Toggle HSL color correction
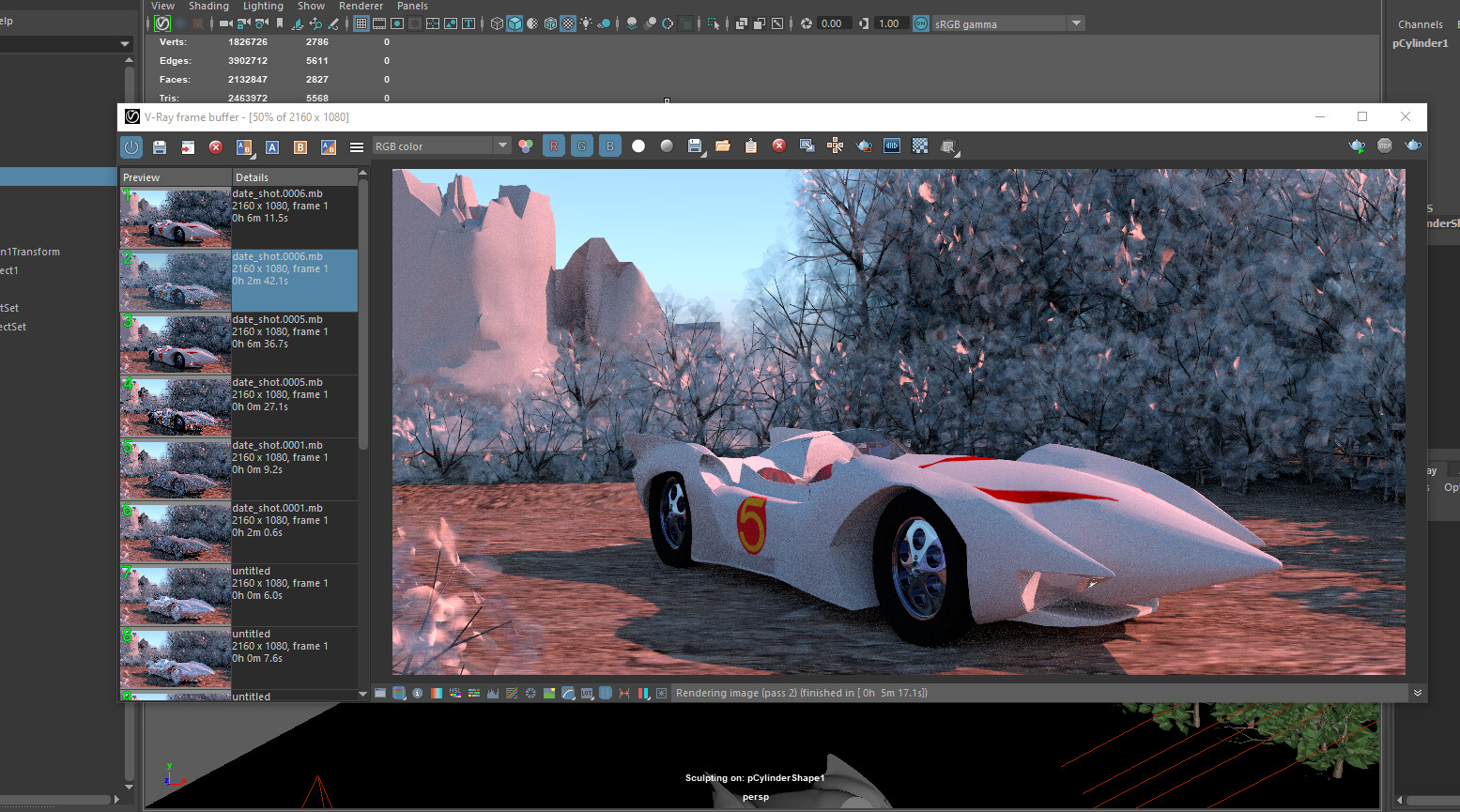The image size is (1460, 812). coord(455,693)
